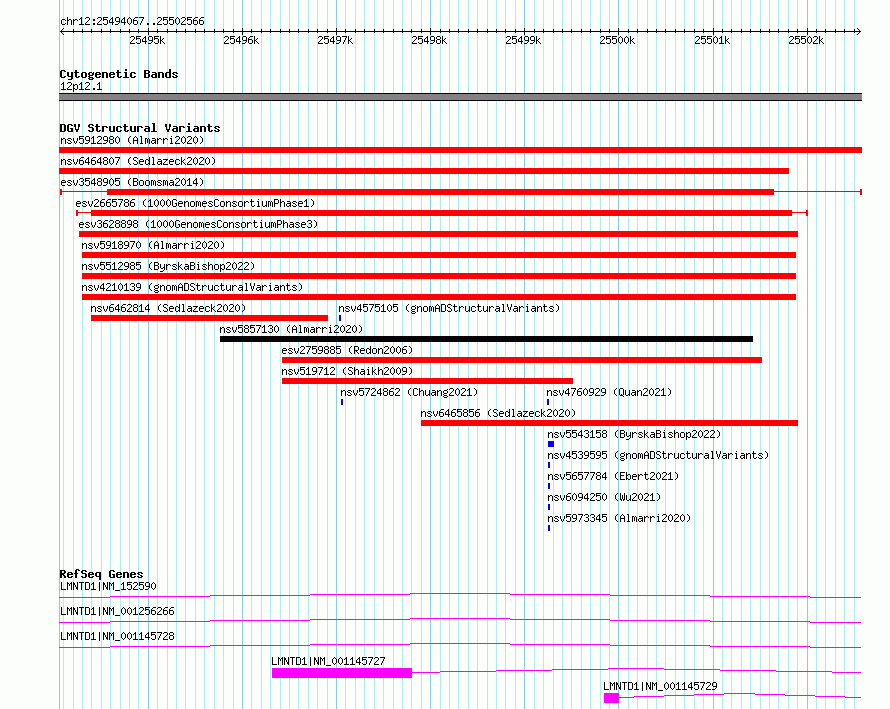This screenshot has height=709, width=890.
Task: Click nsv5543158 (ByrskaBishop2022) label
Action: pyautogui.click(x=634, y=434)
